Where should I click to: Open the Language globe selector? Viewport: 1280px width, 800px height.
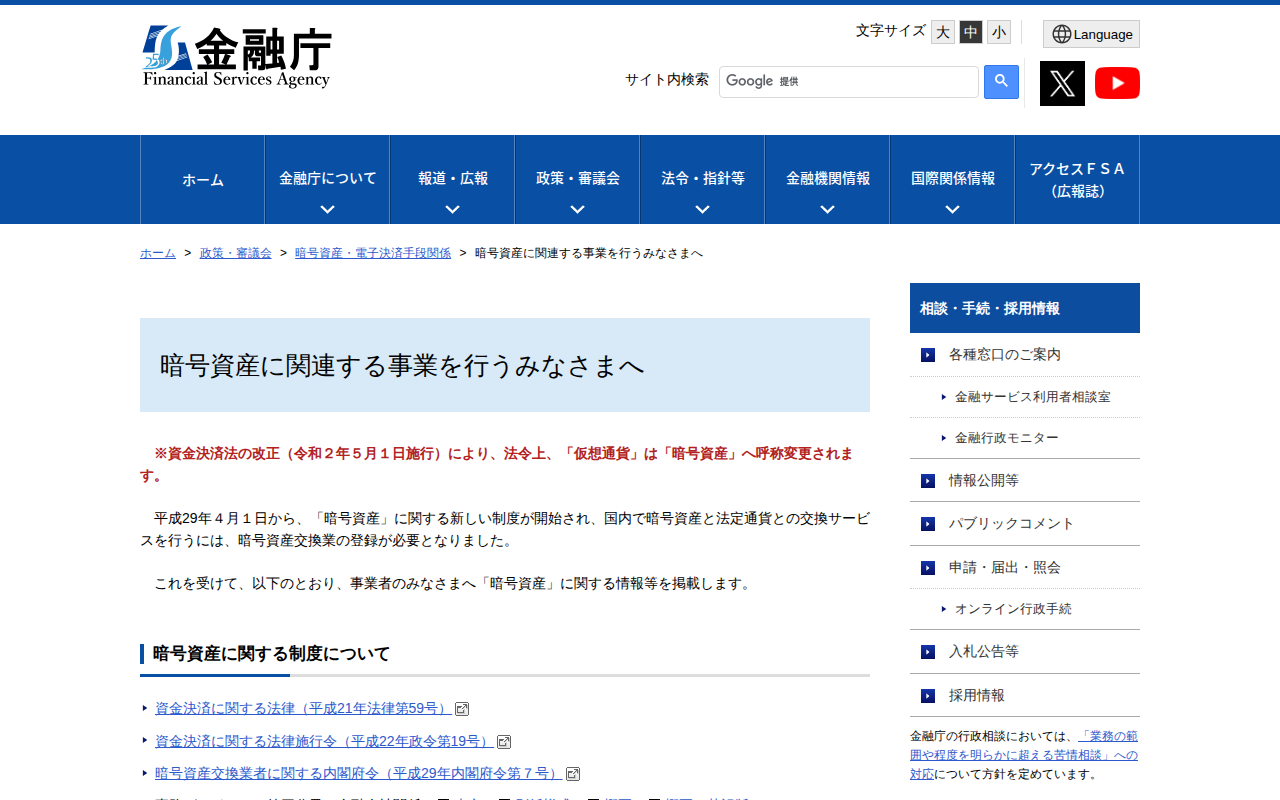point(1090,33)
